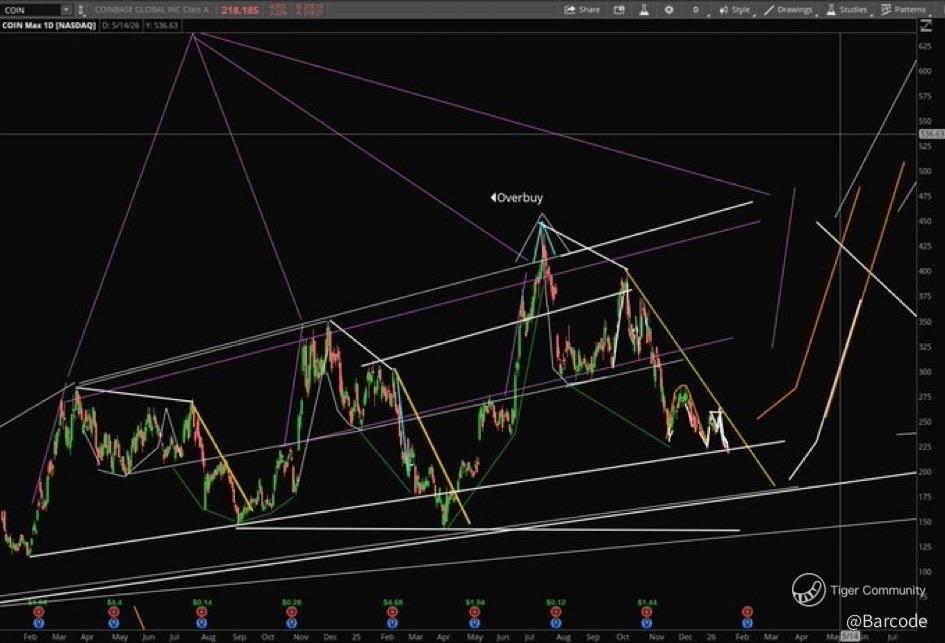Click the blue event icon under $0.14 earnings

pos(201,623)
